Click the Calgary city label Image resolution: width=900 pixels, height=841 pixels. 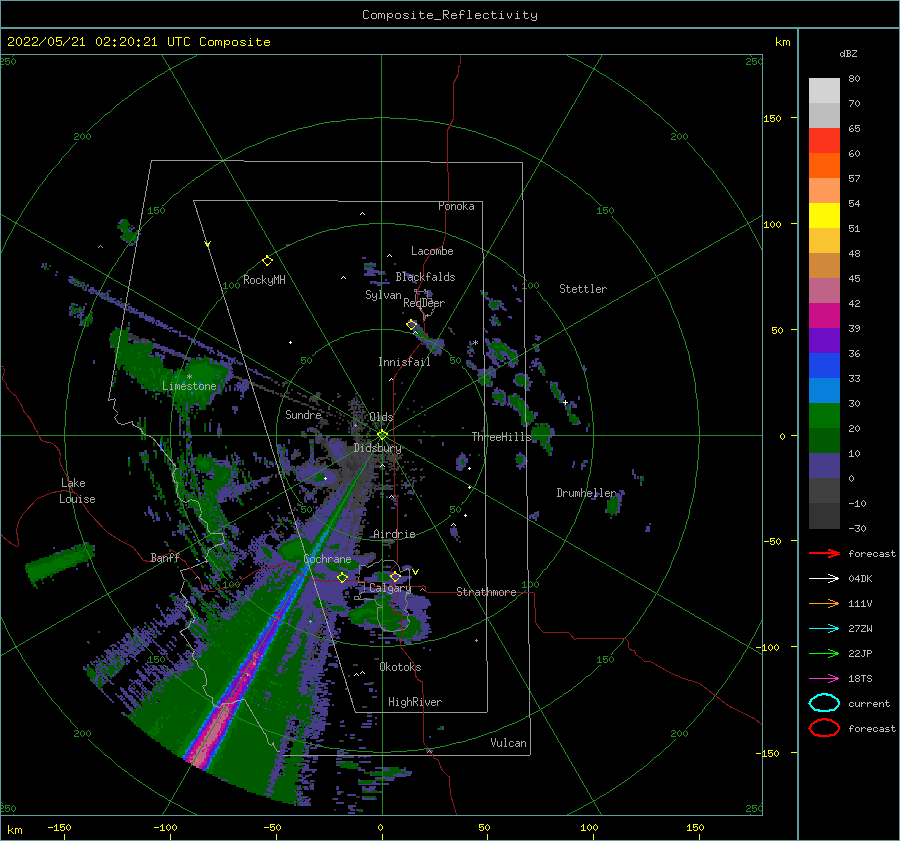390,588
